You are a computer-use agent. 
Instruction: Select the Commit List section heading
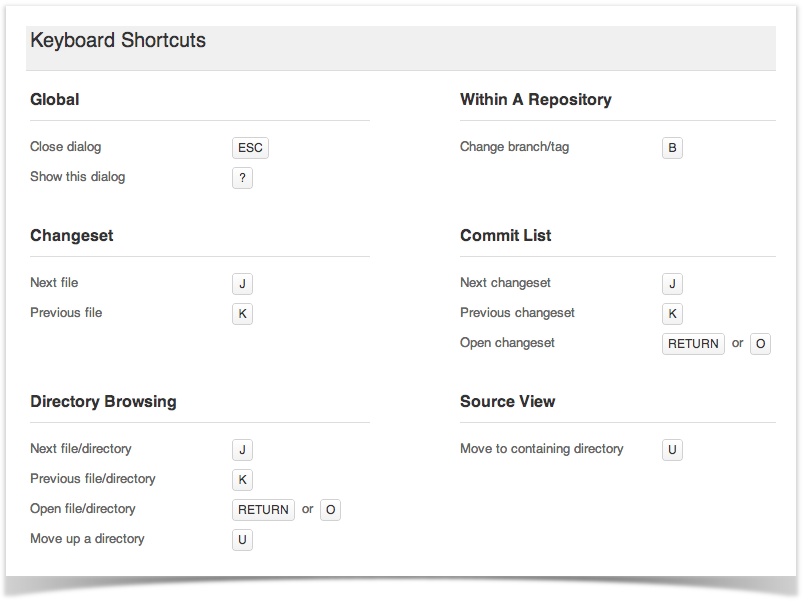506,236
